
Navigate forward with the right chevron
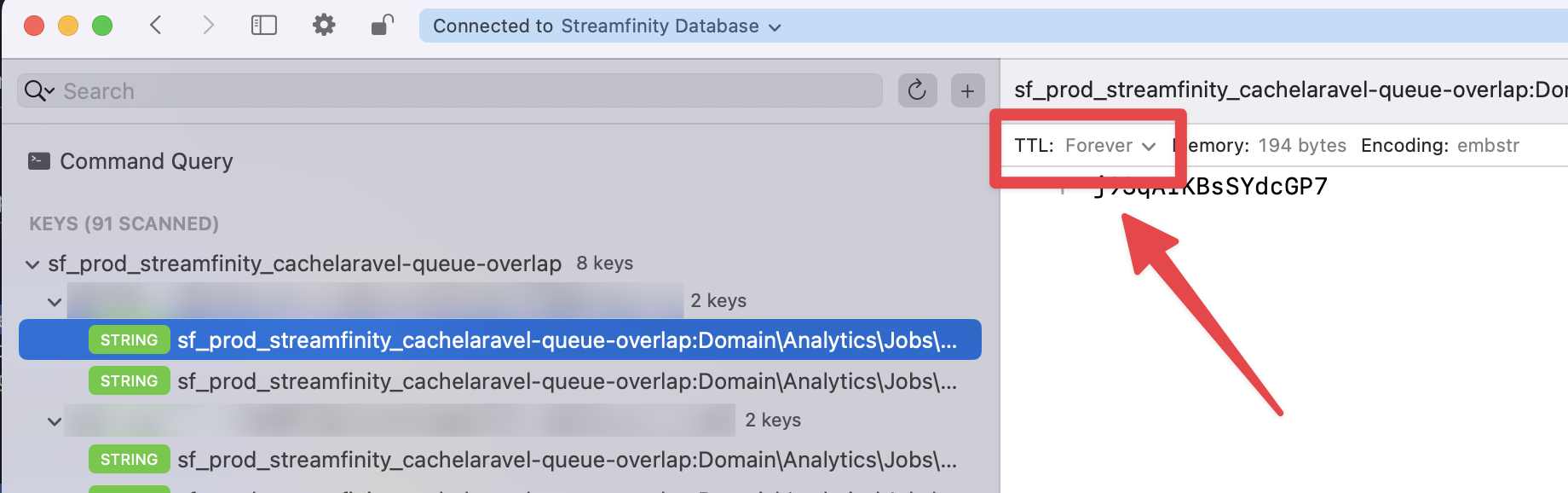tap(208, 26)
